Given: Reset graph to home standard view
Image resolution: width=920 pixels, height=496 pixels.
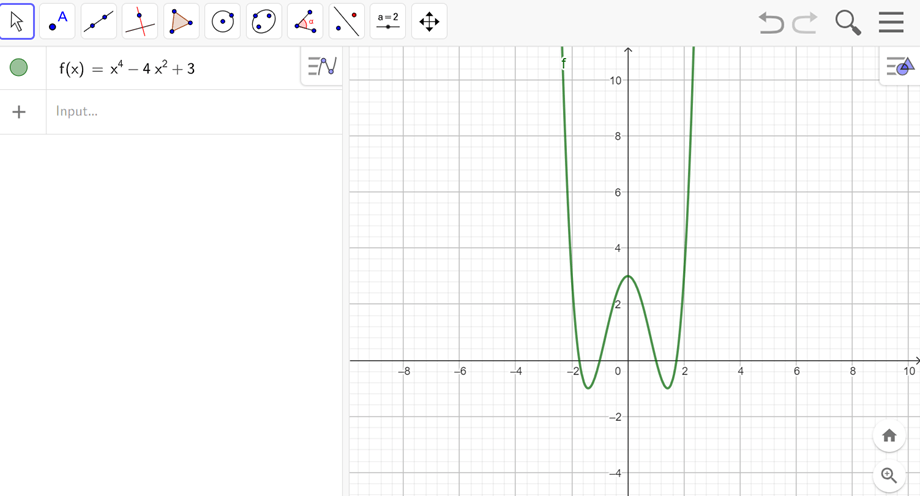Looking at the screenshot, I should (x=889, y=436).
